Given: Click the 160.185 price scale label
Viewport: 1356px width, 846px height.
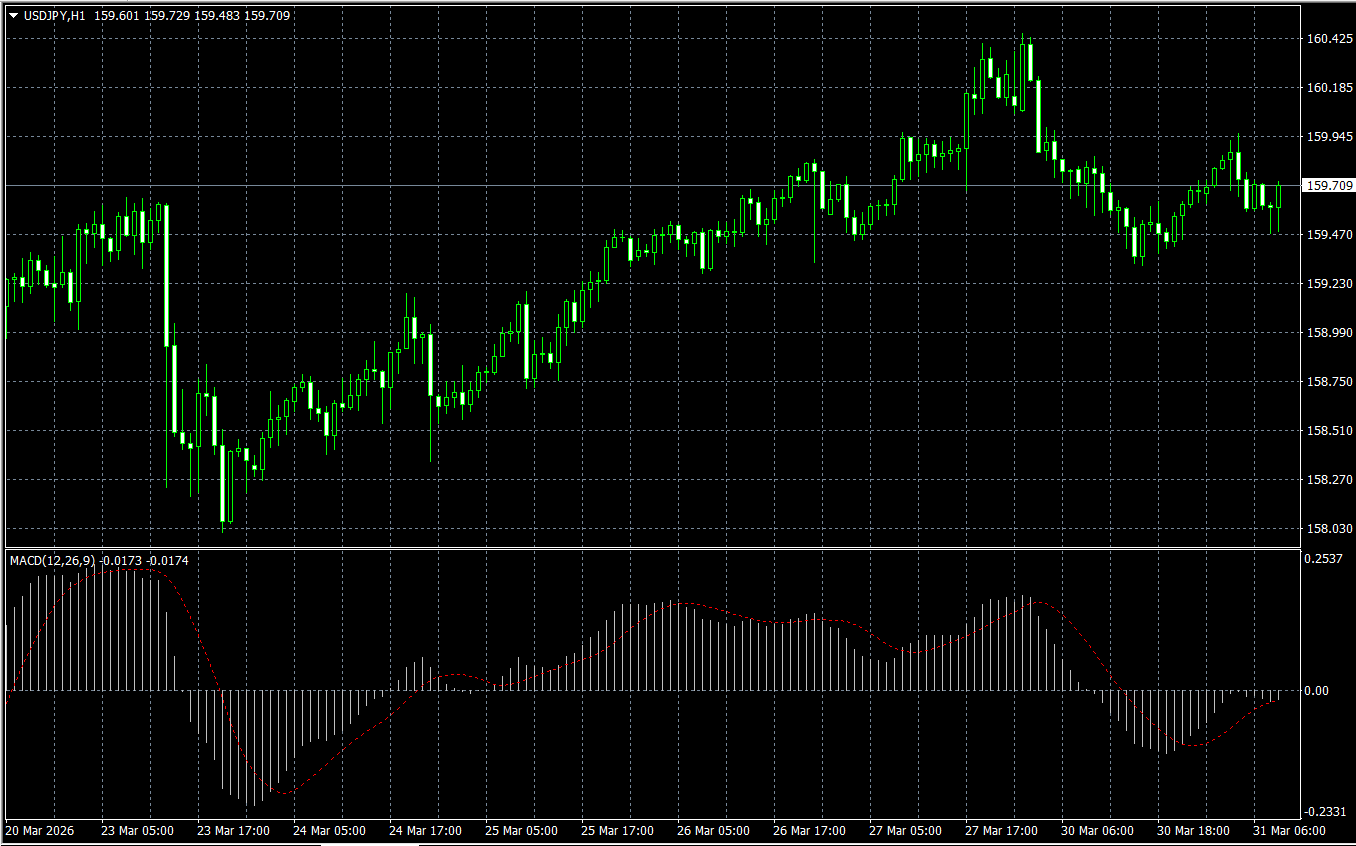Looking at the screenshot, I should point(1329,88).
